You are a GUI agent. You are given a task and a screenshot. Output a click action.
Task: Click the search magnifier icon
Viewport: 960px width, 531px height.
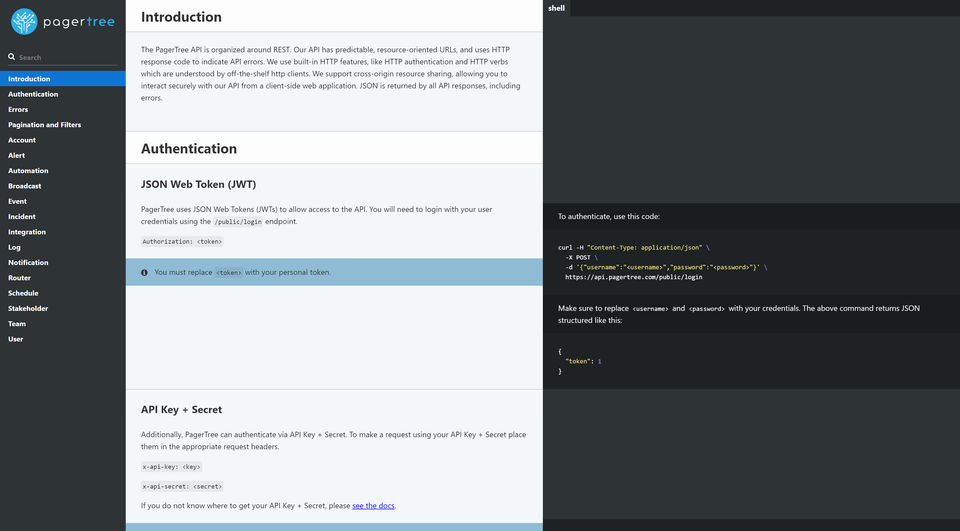coord(12,57)
